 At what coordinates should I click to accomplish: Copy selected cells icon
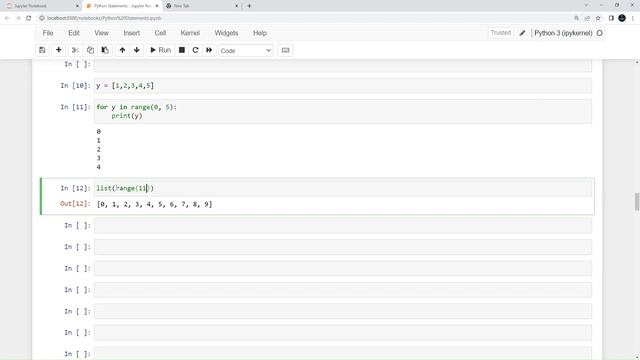(x=90, y=50)
